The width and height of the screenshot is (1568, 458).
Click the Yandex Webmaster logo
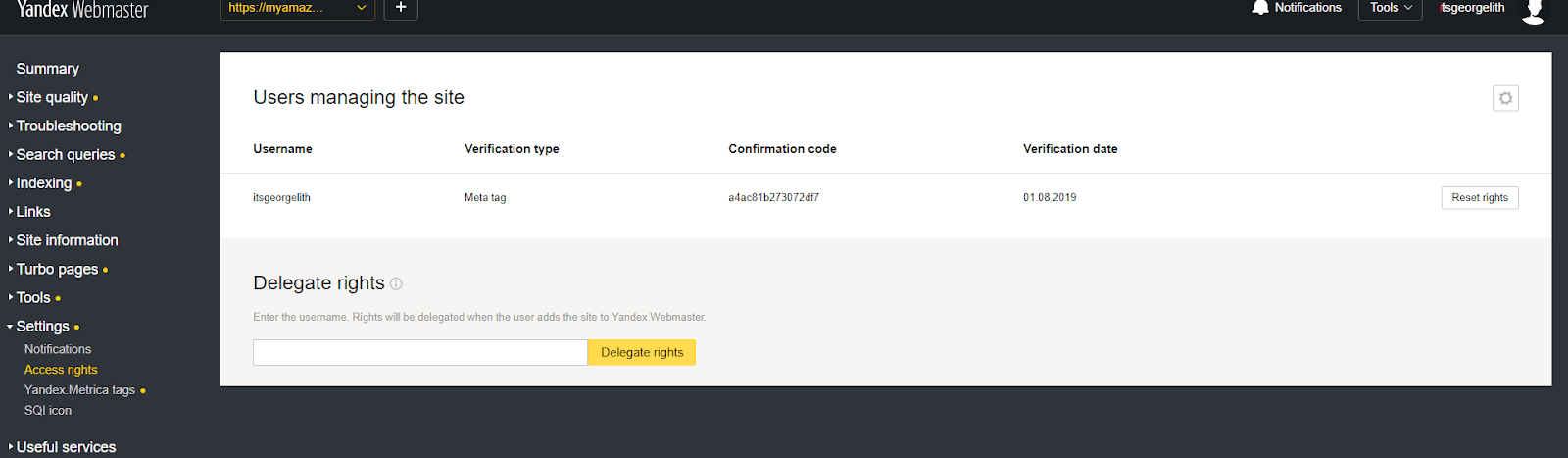tap(82, 10)
